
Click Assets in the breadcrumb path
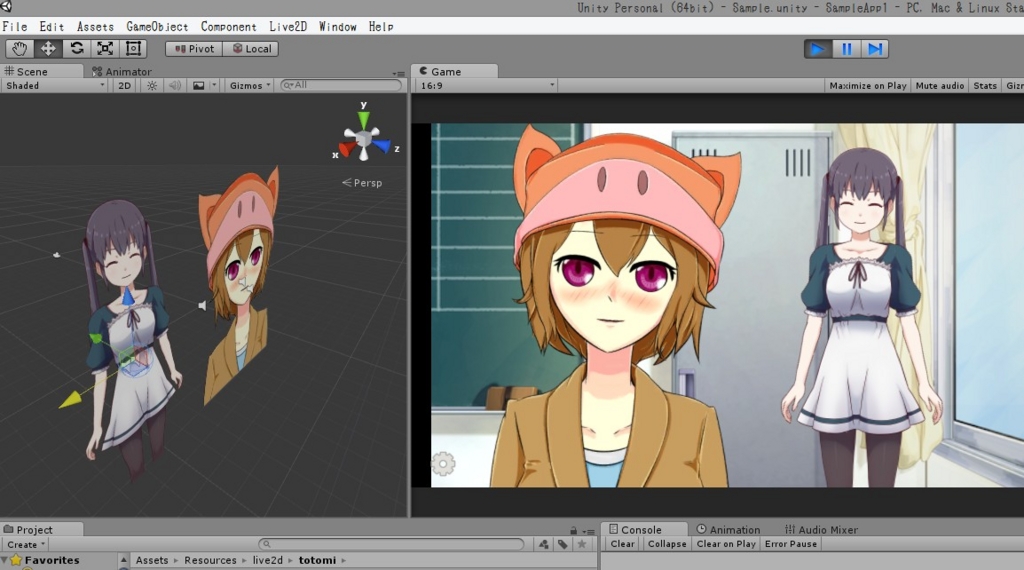[152, 560]
